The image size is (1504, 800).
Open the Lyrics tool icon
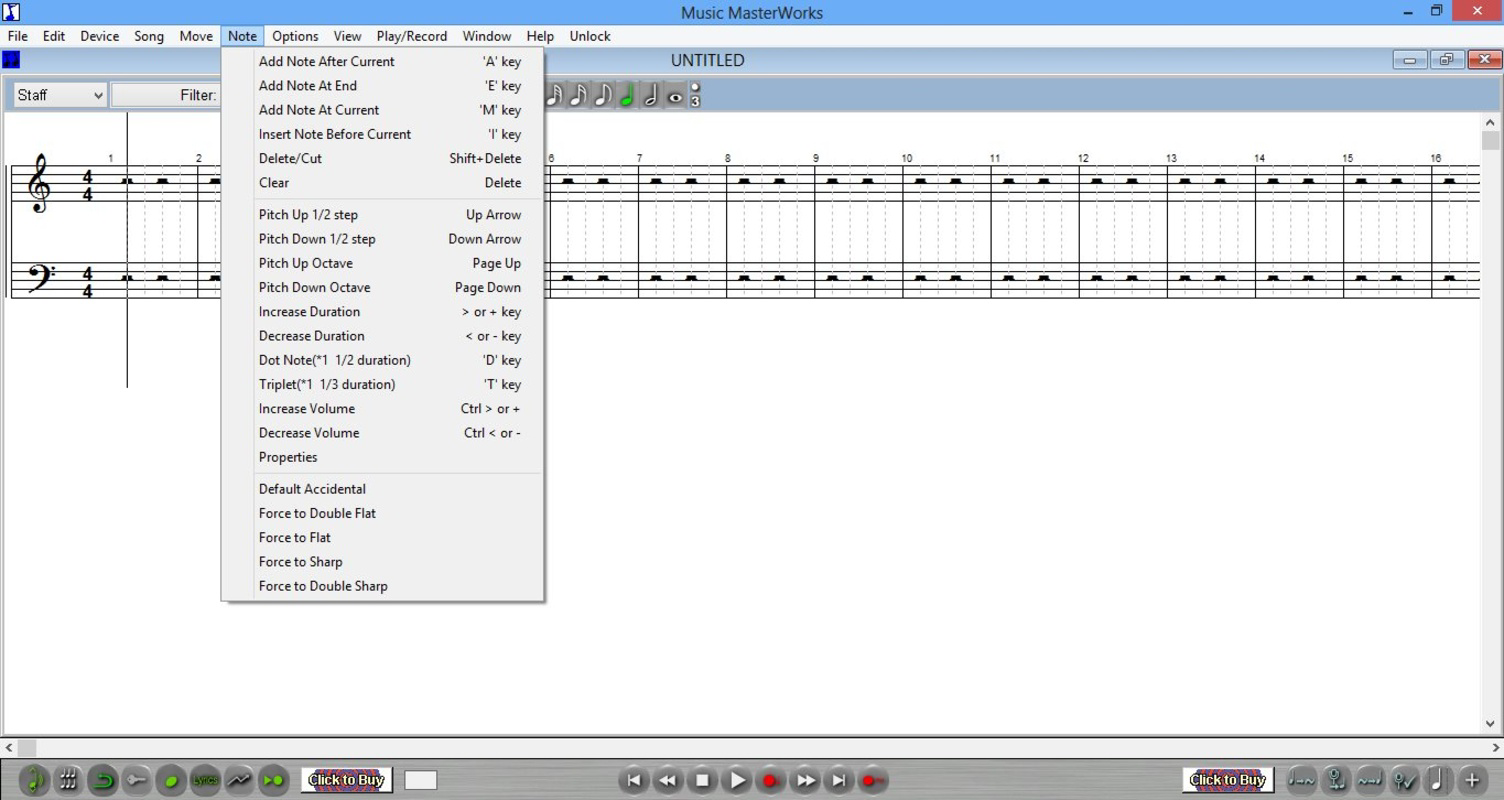(204, 780)
